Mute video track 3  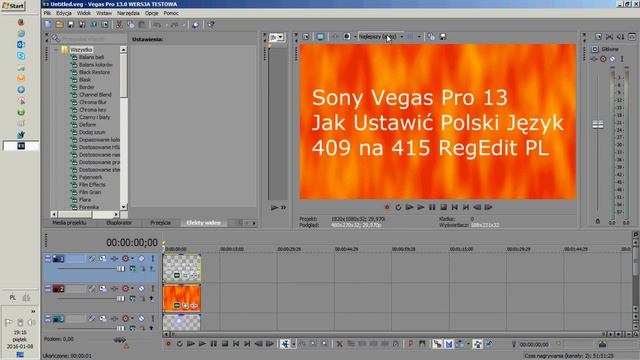141,318
